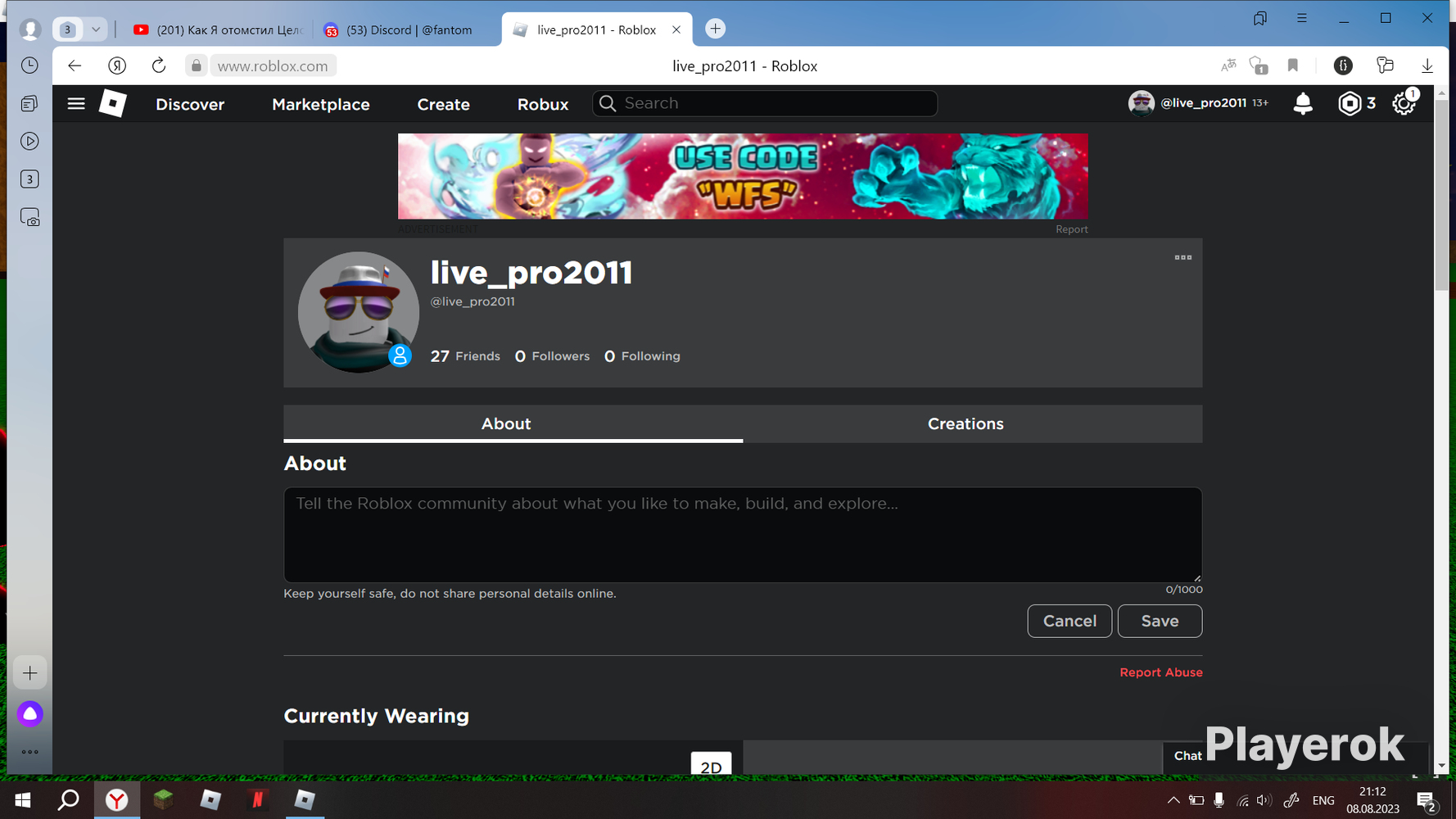Viewport: 1456px width, 819px height.
Task: Focus the Roblox Search field
Action: [765, 103]
